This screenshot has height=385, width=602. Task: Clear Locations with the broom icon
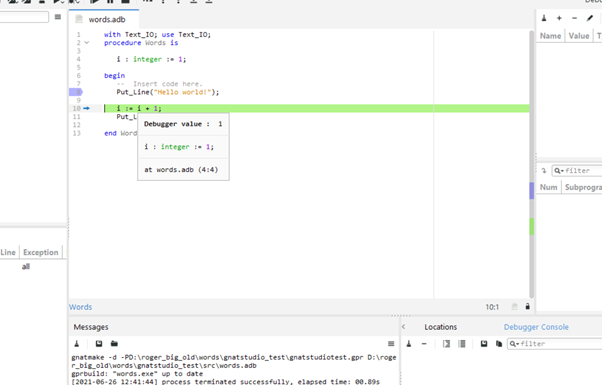click(x=409, y=344)
